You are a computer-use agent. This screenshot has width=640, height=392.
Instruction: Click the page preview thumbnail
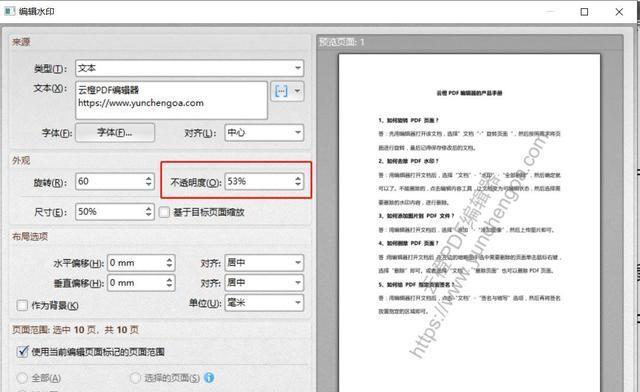click(x=469, y=223)
